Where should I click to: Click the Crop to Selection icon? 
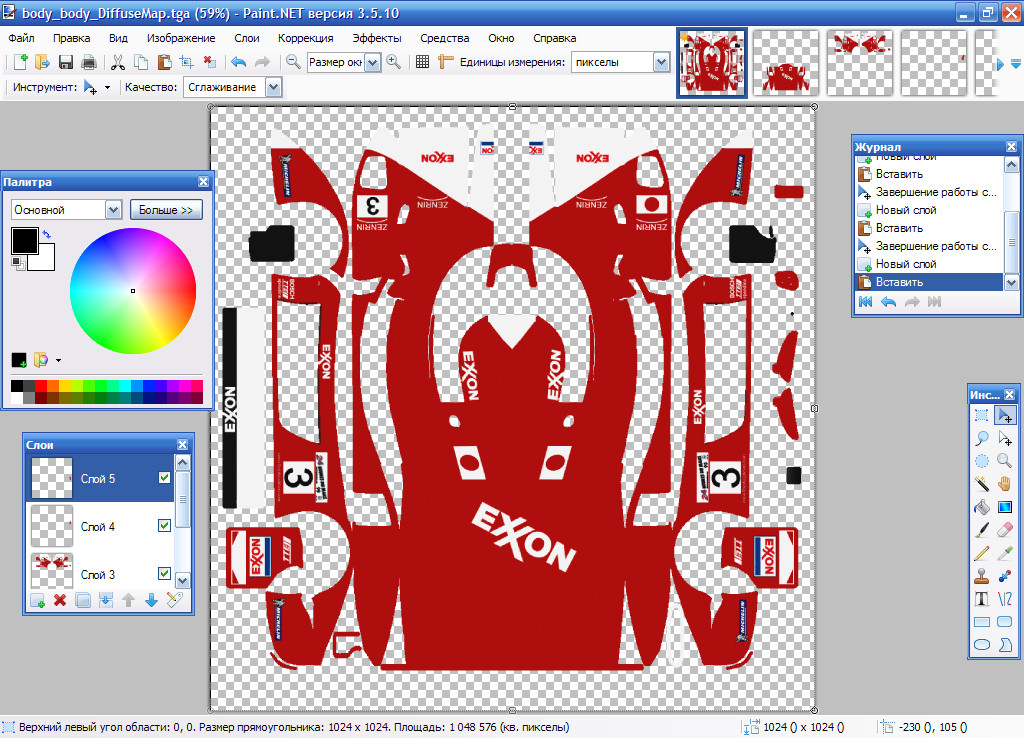coord(187,62)
